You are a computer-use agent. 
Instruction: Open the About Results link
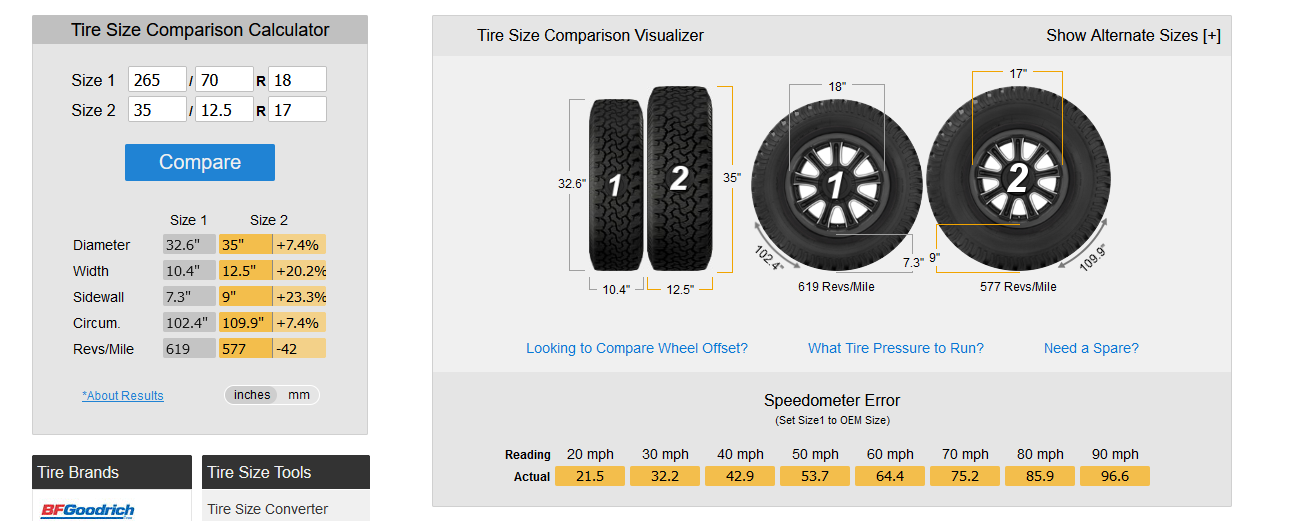click(123, 396)
